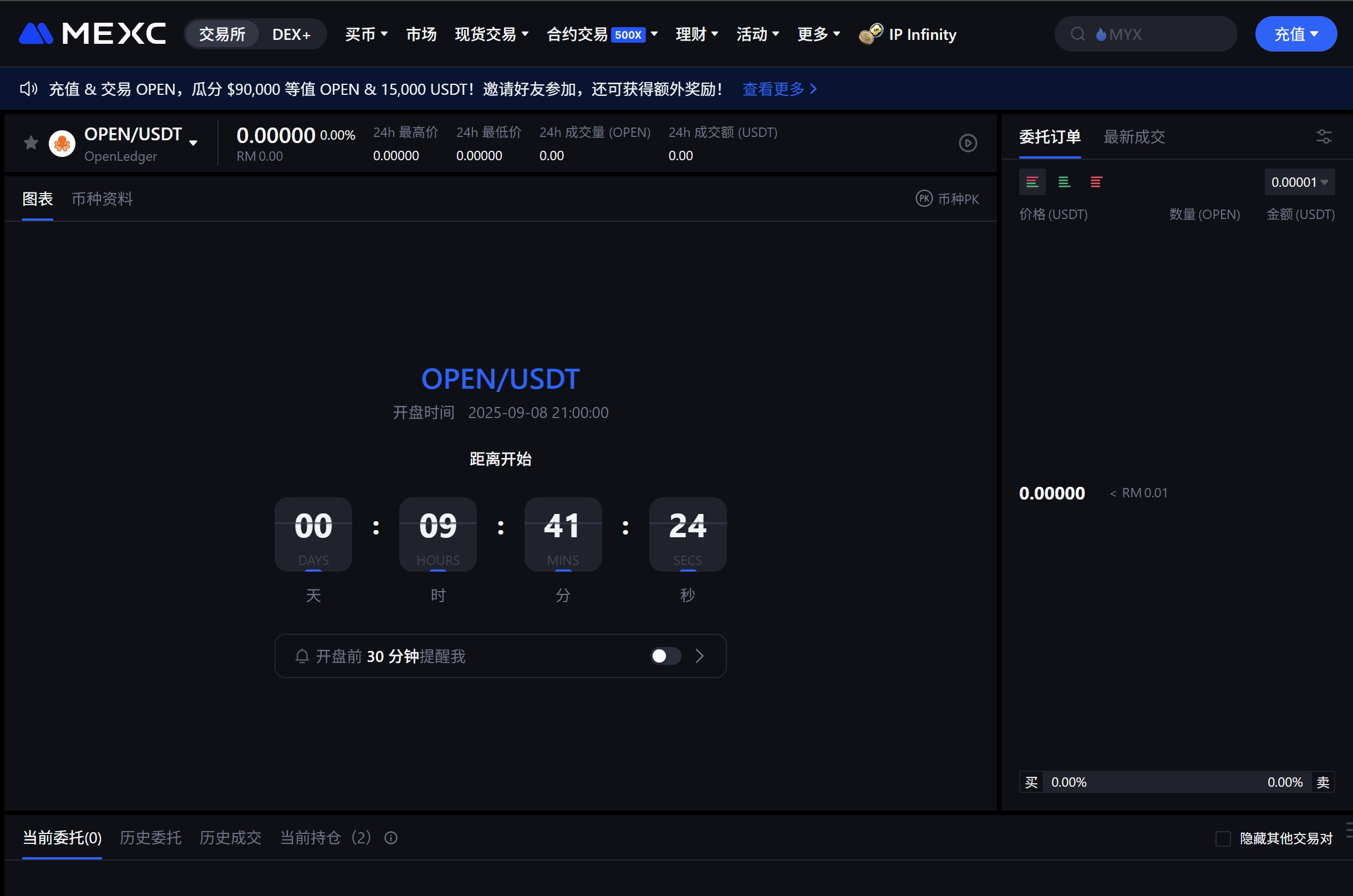Click the 买 label in ratio bar

point(1031,782)
